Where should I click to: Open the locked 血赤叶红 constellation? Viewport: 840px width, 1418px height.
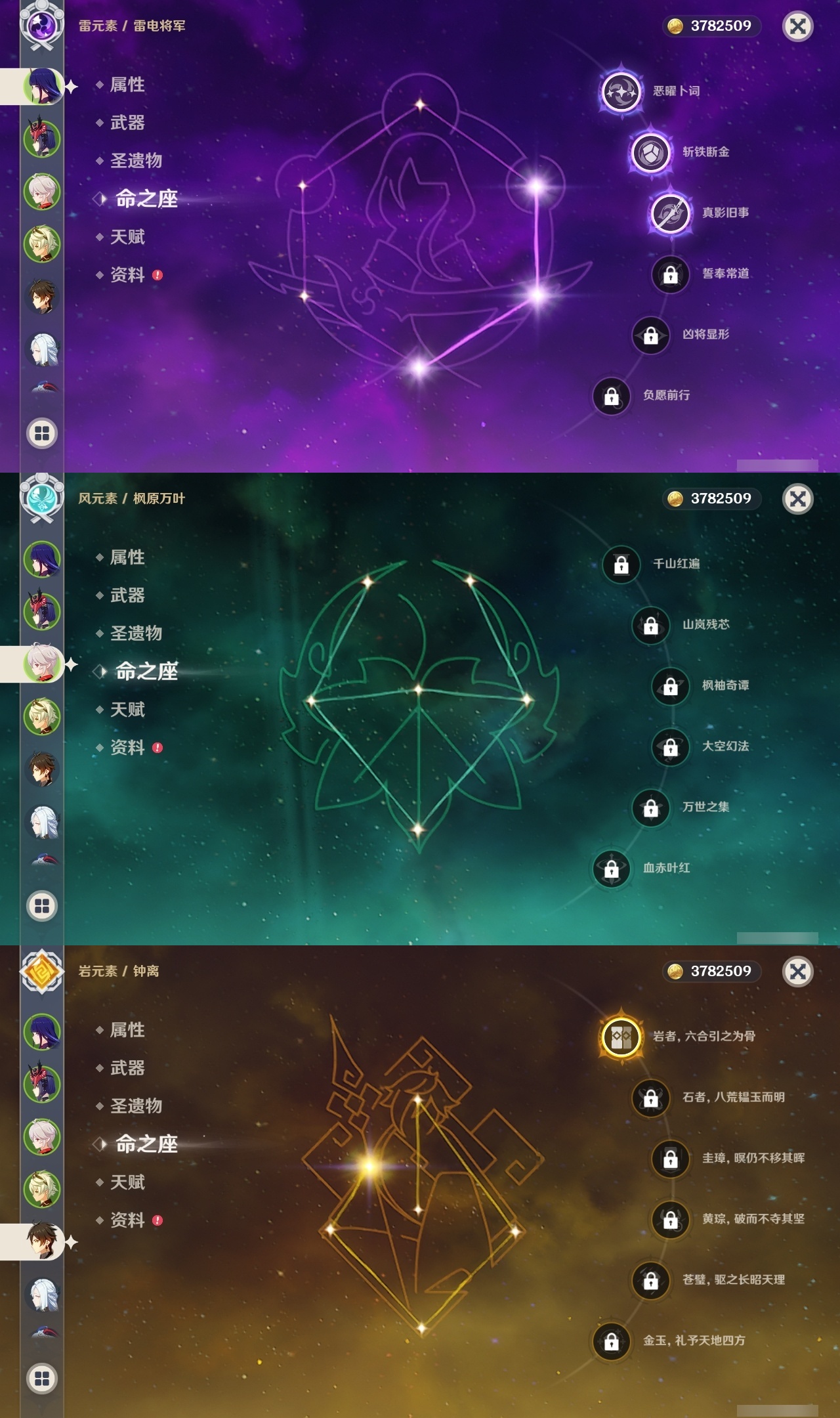[x=611, y=869]
